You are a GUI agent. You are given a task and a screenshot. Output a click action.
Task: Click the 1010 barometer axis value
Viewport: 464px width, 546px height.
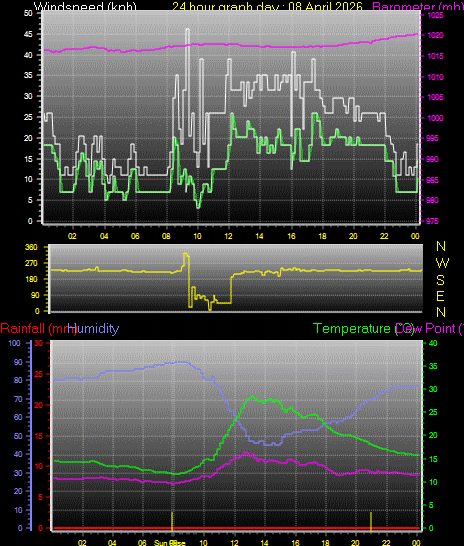[435, 77]
